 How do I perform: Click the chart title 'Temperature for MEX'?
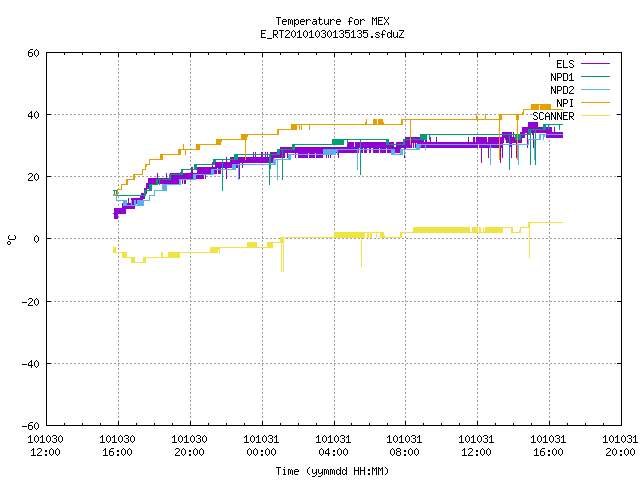coord(332,21)
